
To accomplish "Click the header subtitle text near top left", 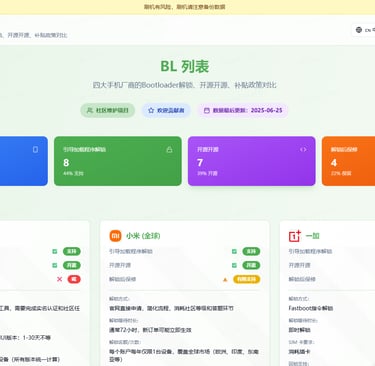I will [34, 35].
